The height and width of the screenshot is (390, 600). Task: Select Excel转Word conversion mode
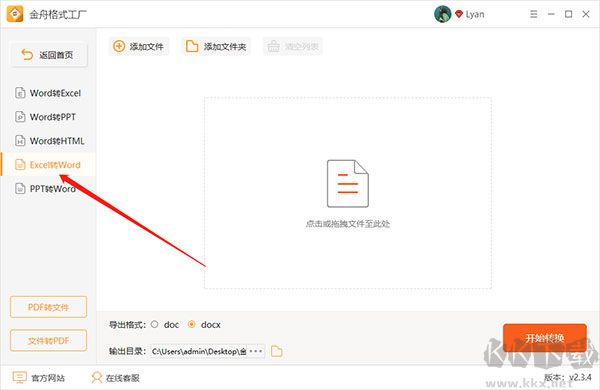coord(48,165)
